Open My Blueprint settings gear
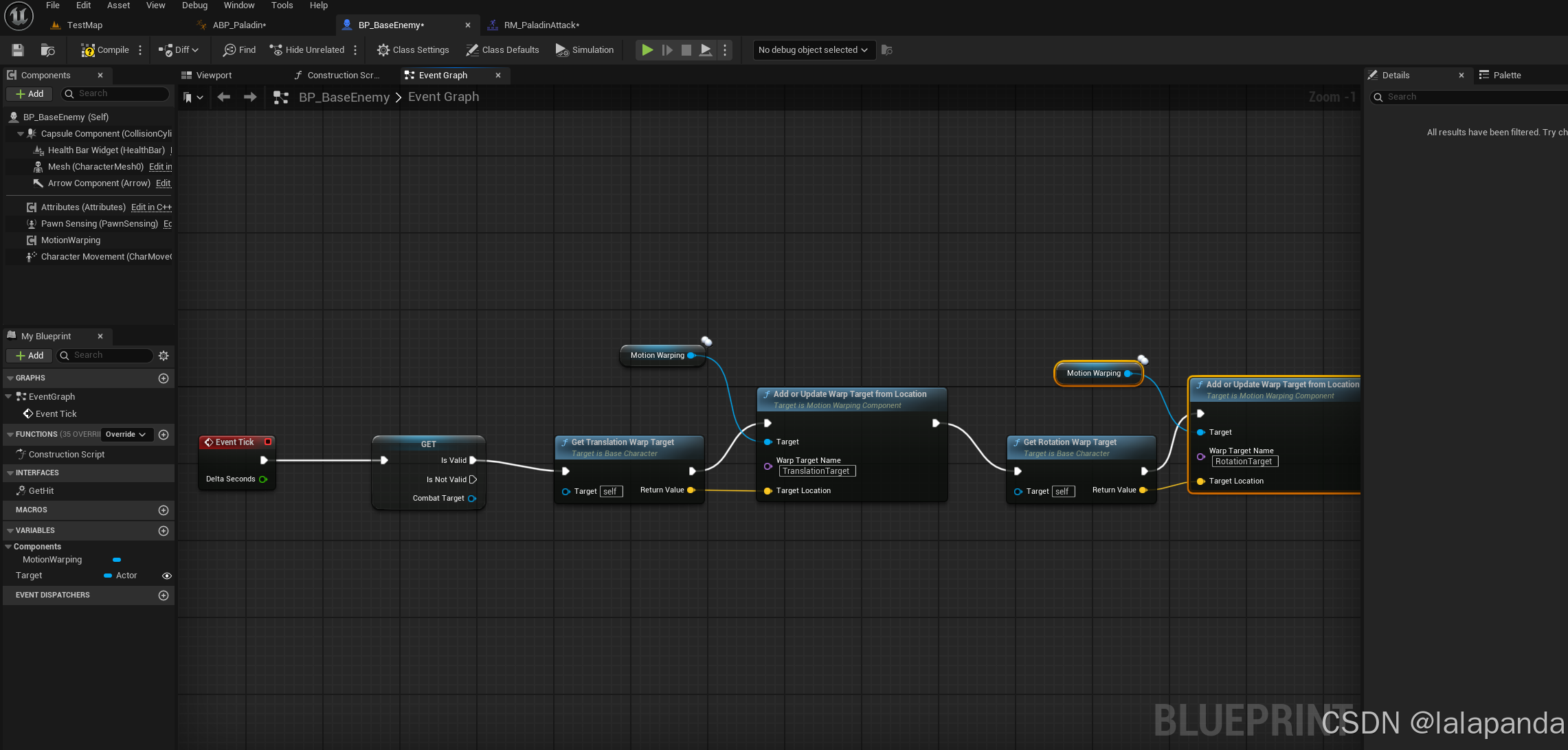Viewport: 1568px width, 750px height. (164, 356)
